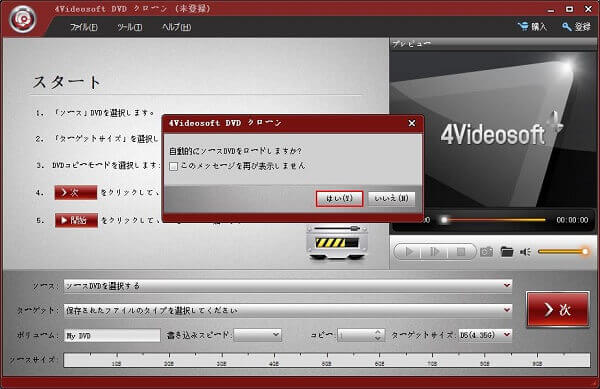Open the shopping cart purchase icon
The height and width of the screenshot is (389, 600).
tap(523, 26)
